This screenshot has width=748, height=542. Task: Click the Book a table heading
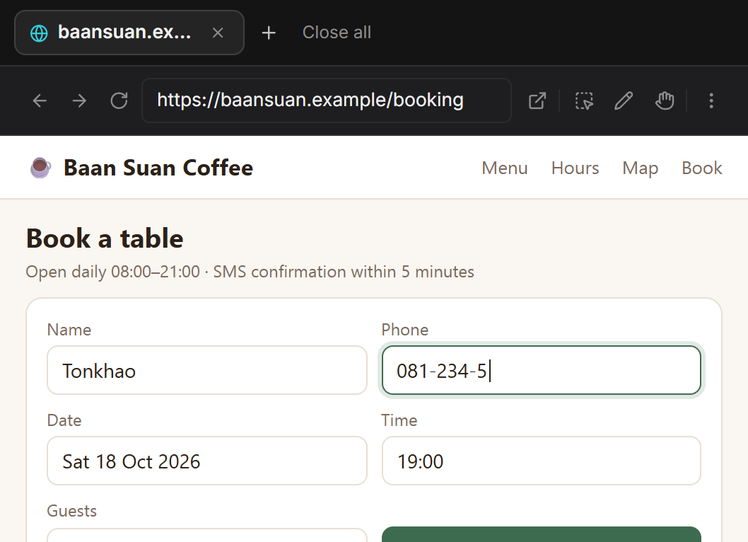(x=104, y=239)
